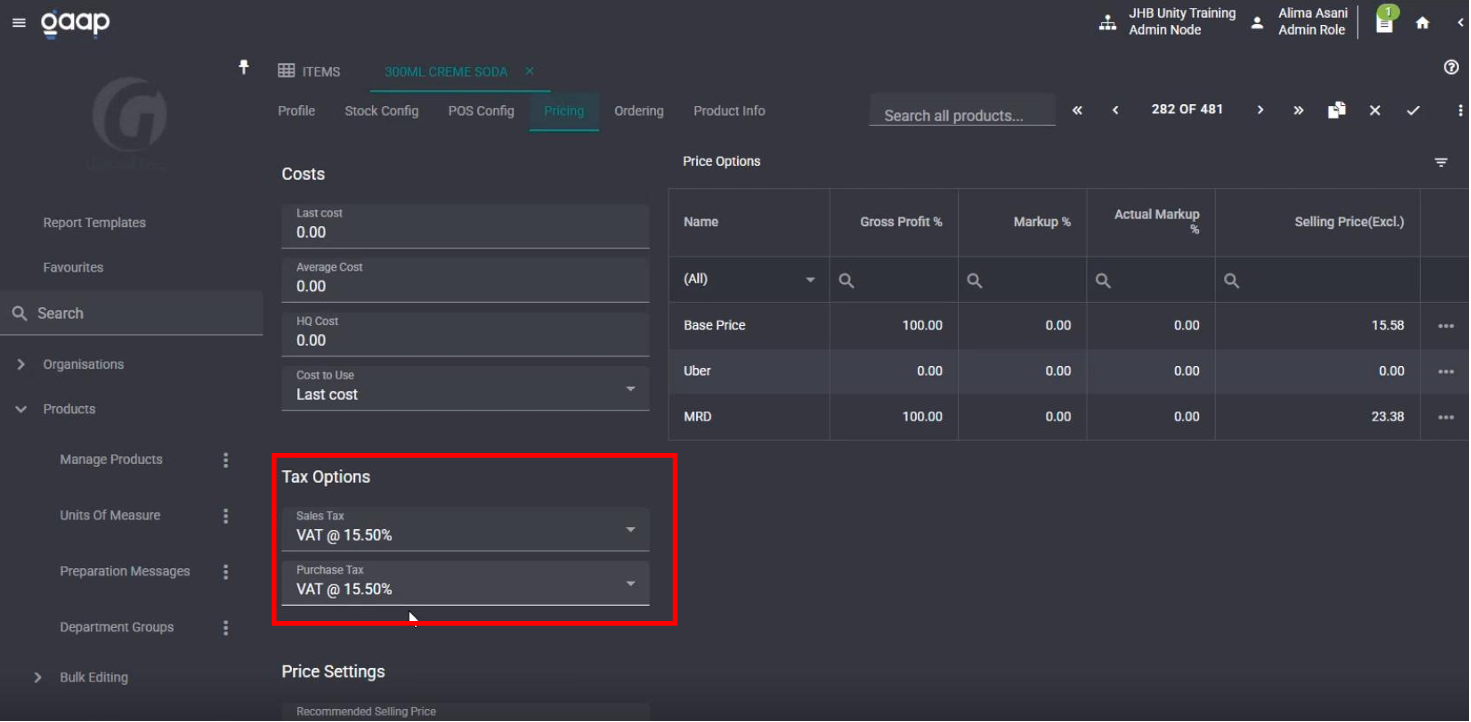Expand the Bulk Editing node
Image resolution: width=1471 pixels, height=722 pixels.
(38, 678)
